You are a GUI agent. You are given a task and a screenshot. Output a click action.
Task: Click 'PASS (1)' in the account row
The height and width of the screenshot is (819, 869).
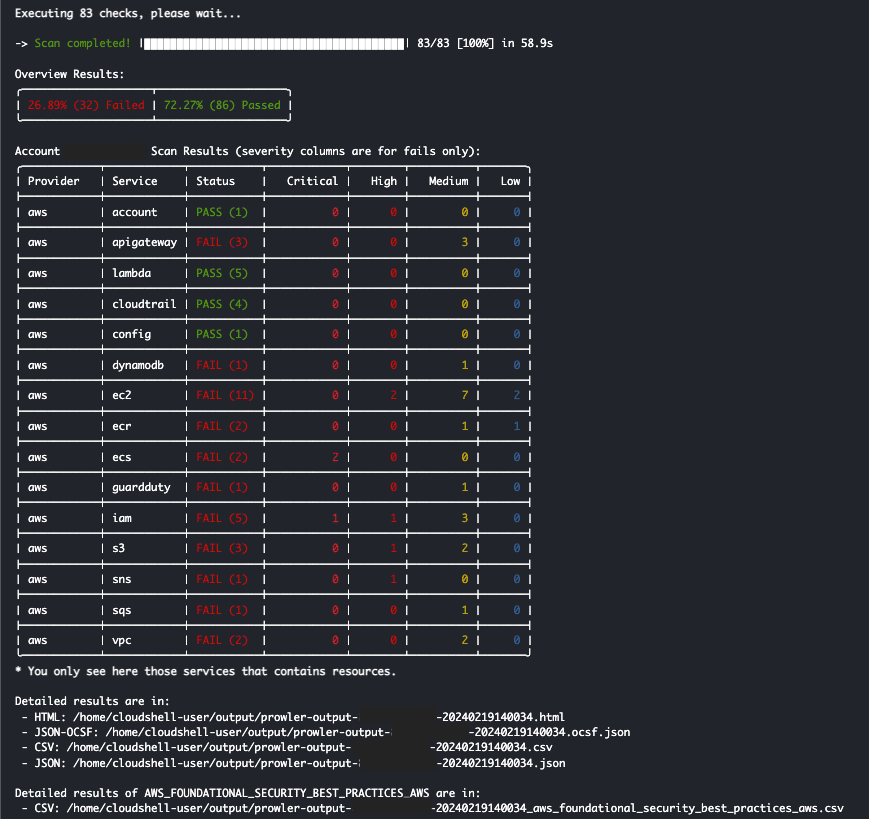tap(222, 212)
